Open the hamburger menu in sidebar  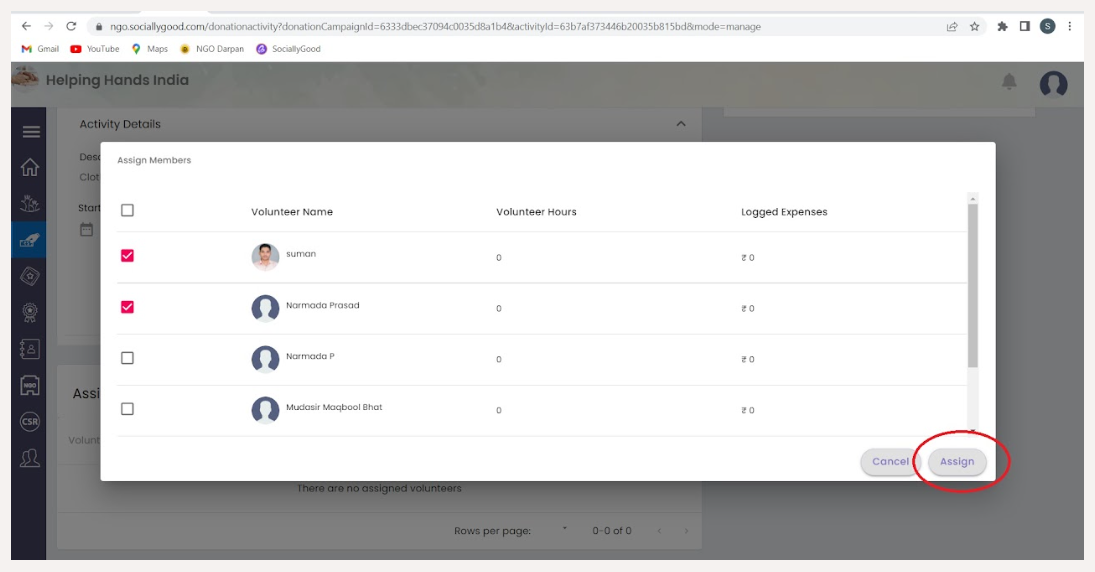pos(31,132)
